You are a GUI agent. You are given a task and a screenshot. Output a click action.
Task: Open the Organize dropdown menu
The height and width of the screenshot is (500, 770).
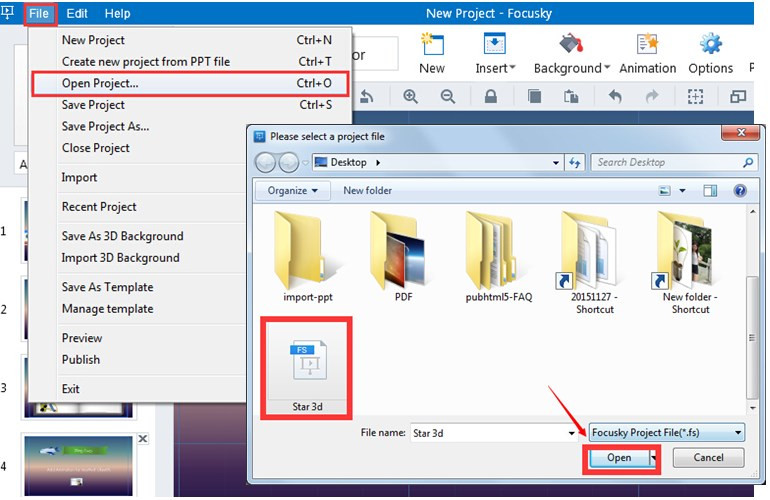click(x=292, y=191)
